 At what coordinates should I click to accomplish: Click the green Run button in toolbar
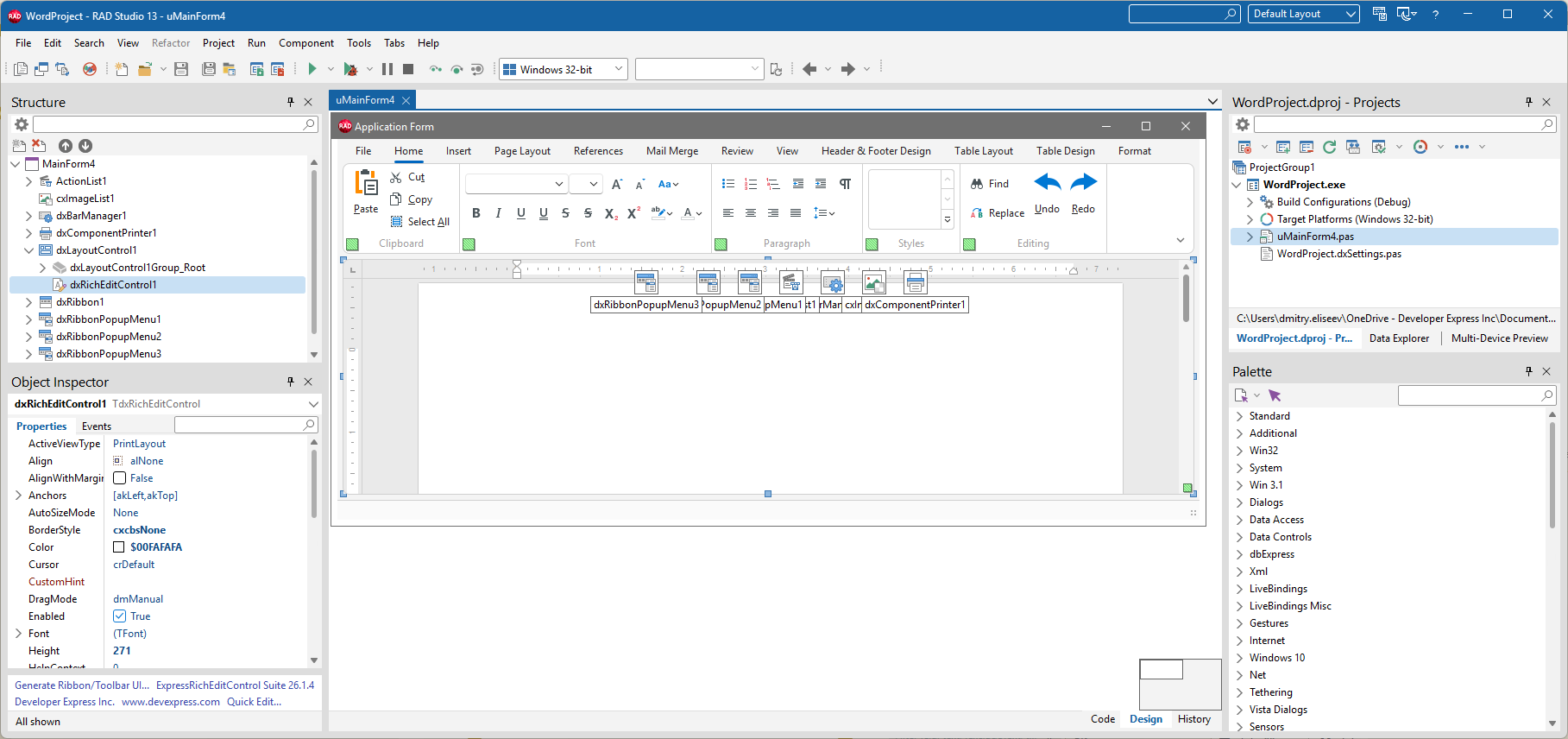click(312, 69)
